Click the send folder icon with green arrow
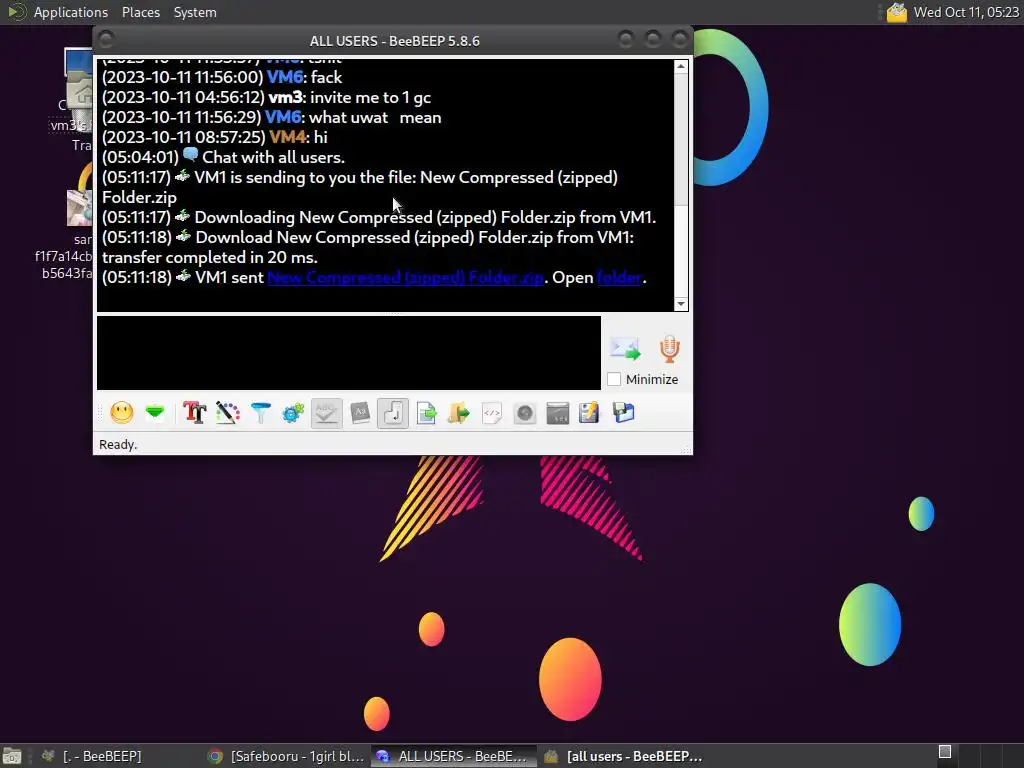 tap(458, 413)
